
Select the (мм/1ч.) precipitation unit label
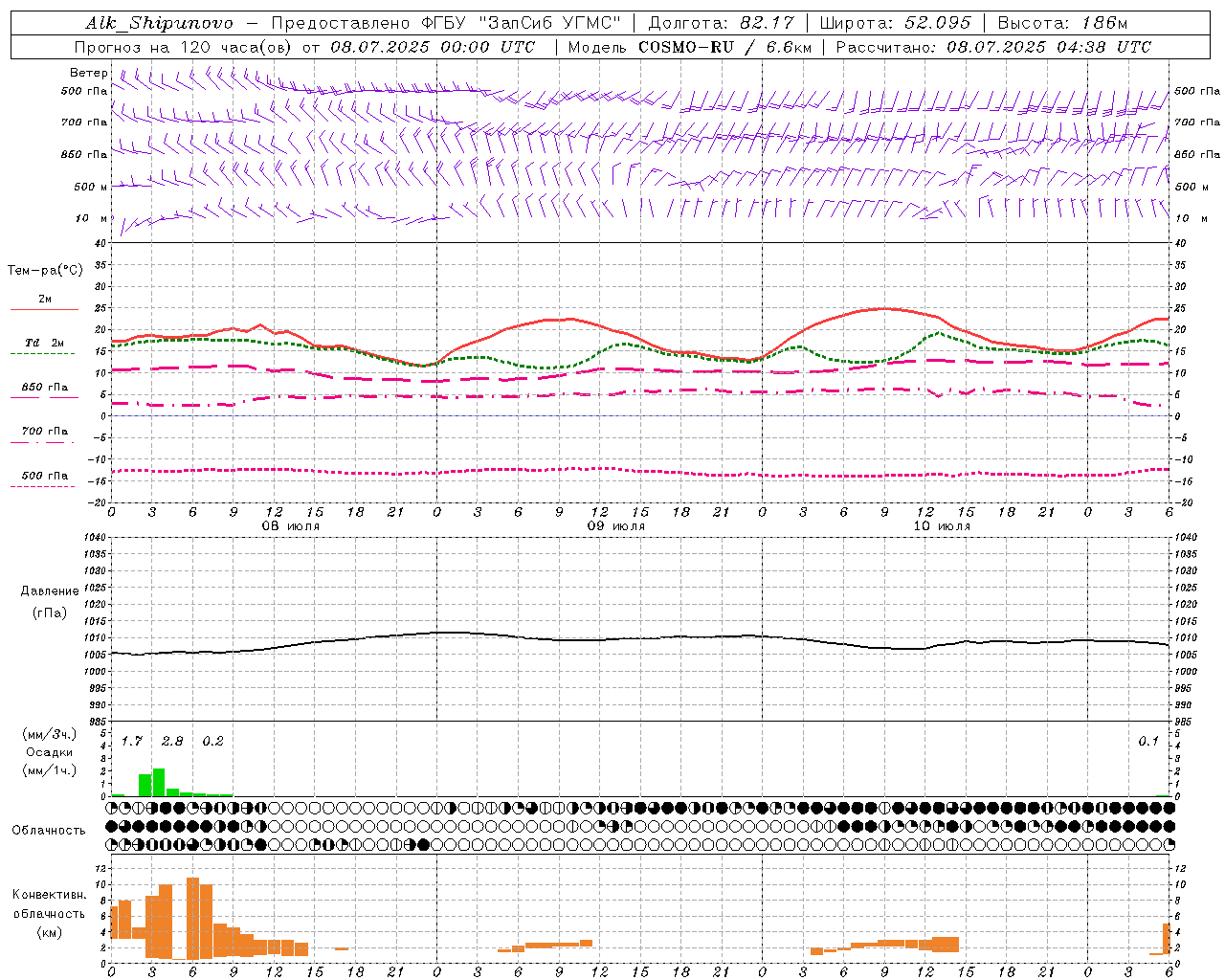point(50,770)
